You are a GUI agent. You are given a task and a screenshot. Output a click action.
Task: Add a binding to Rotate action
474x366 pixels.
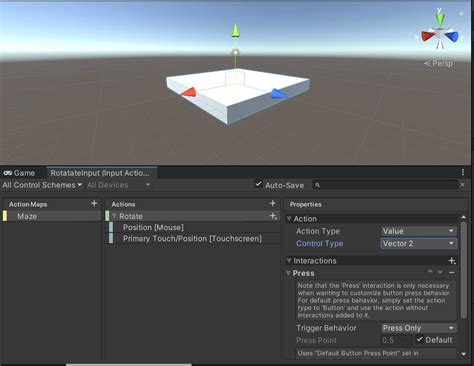273,216
